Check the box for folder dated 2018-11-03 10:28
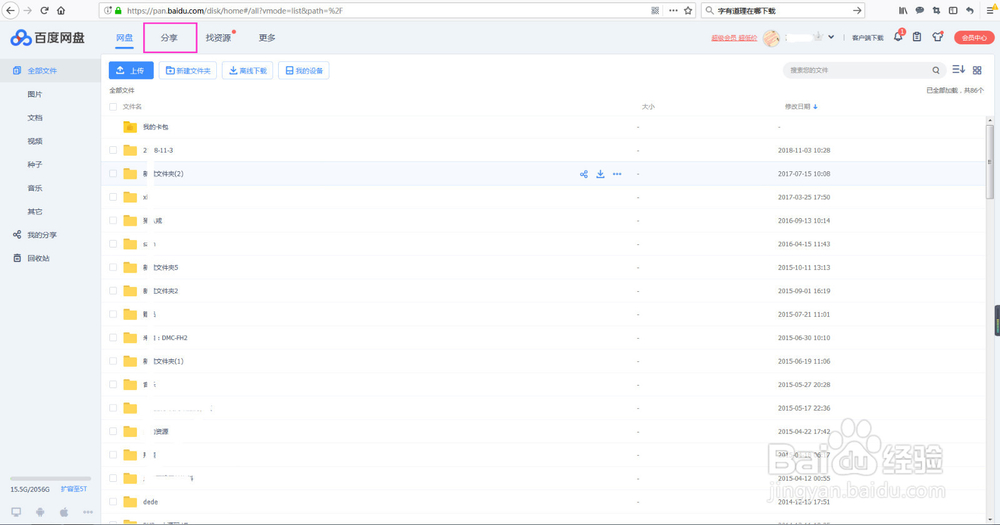1000x525 pixels. click(x=113, y=151)
